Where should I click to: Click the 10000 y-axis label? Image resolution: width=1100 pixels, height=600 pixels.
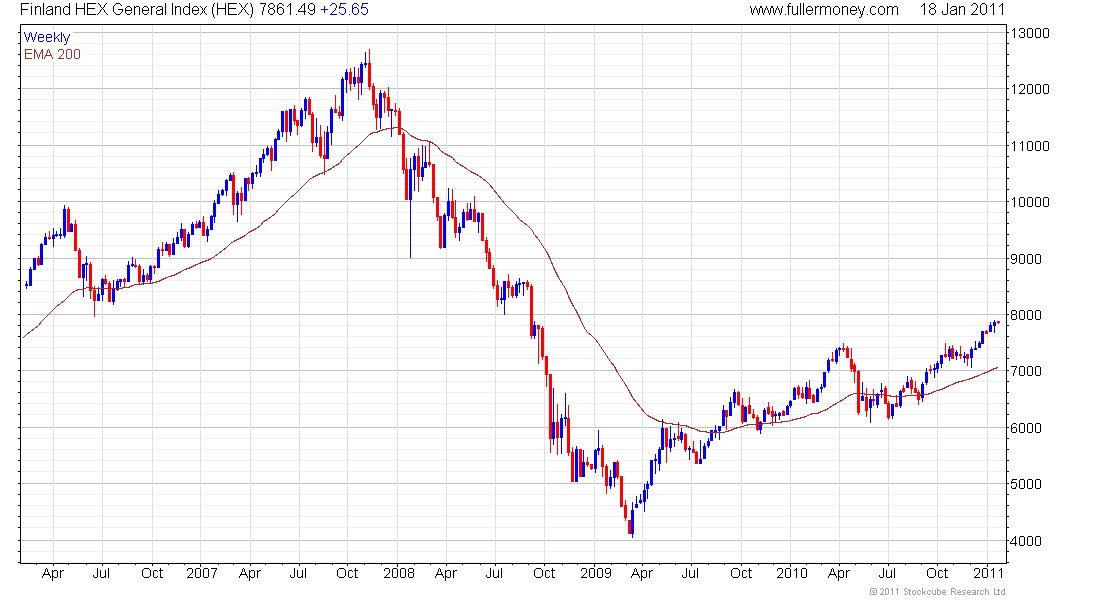(1031, 202)
